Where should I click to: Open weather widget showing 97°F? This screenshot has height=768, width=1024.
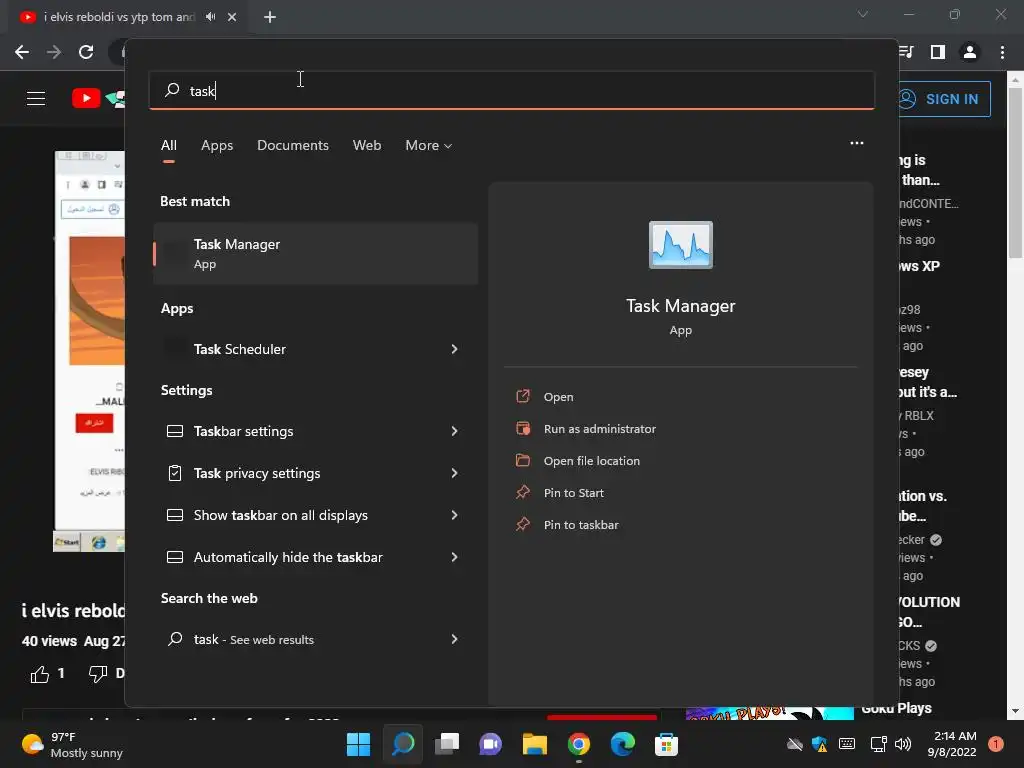[x=72, y=744]
